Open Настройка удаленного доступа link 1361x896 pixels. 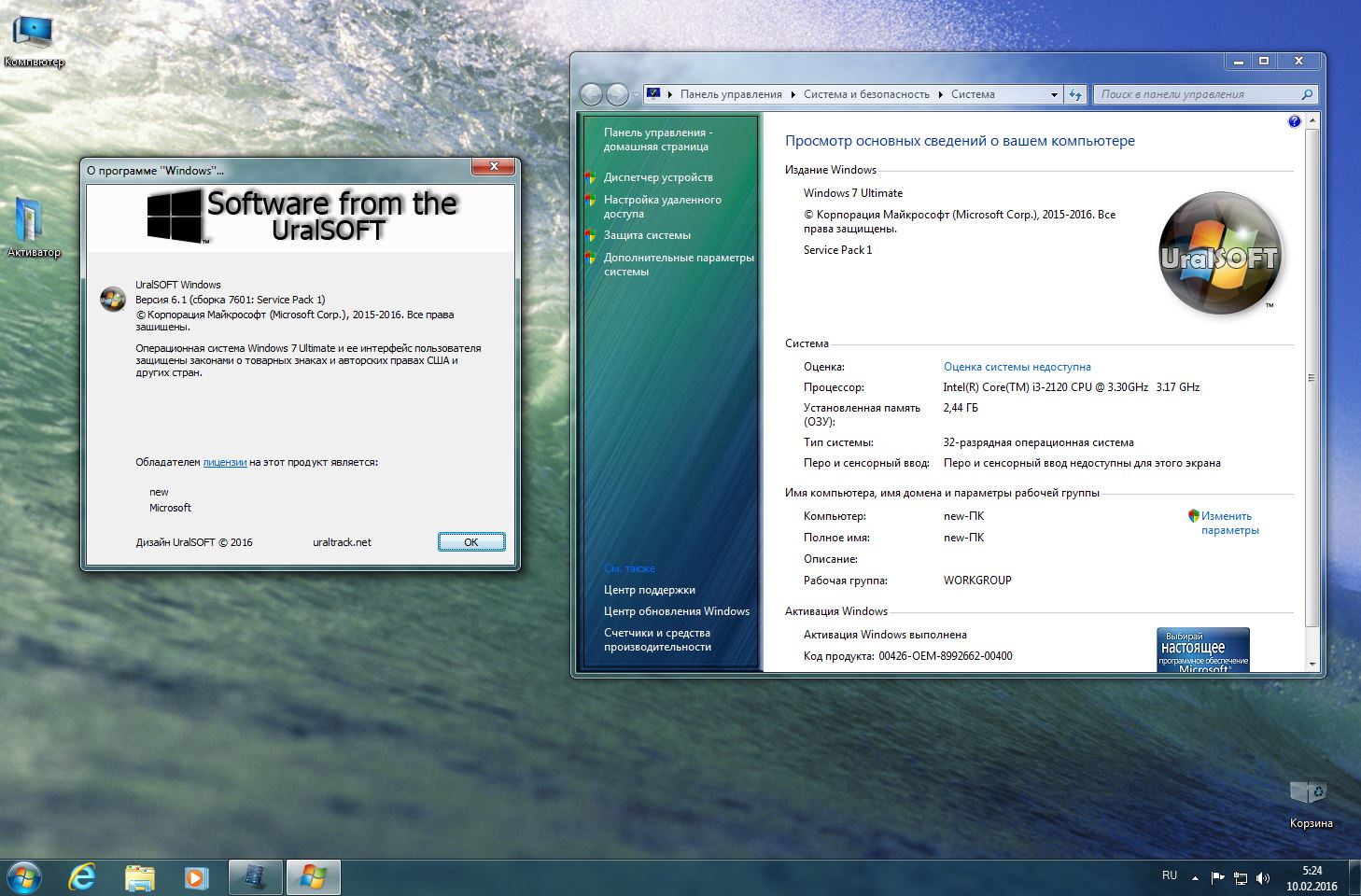coord(662,206)
